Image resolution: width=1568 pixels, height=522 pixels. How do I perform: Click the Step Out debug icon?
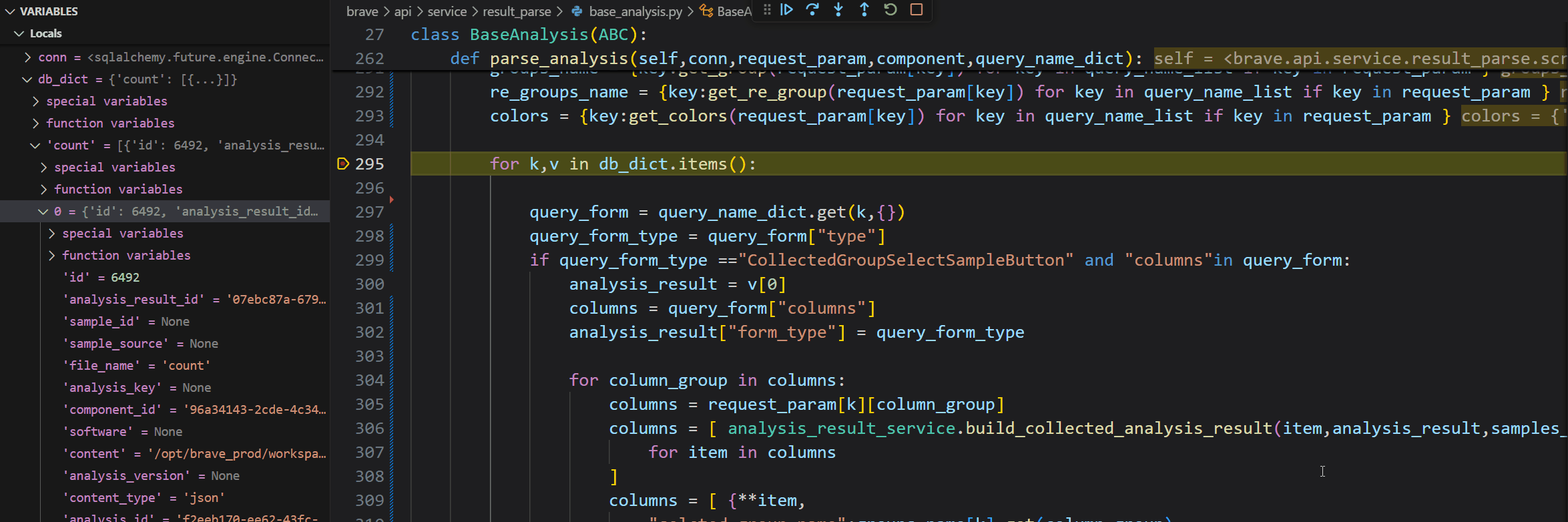(864, 10)
